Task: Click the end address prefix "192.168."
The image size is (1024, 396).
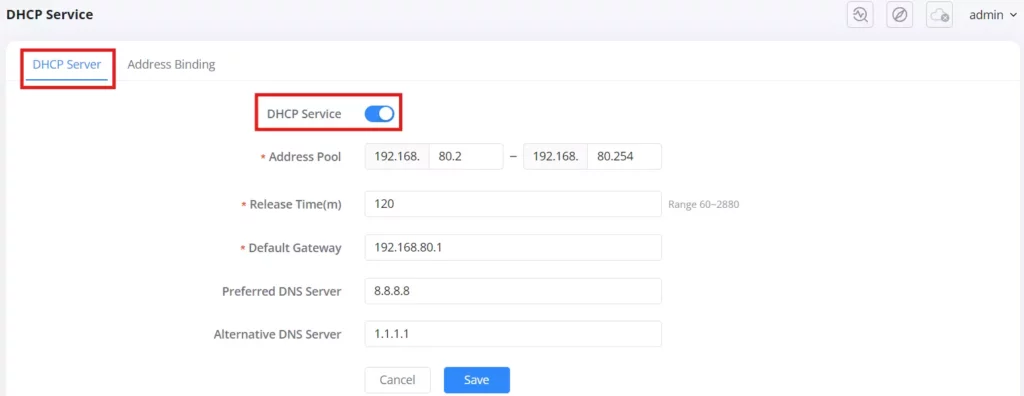Action: click(x=556, y=157)
